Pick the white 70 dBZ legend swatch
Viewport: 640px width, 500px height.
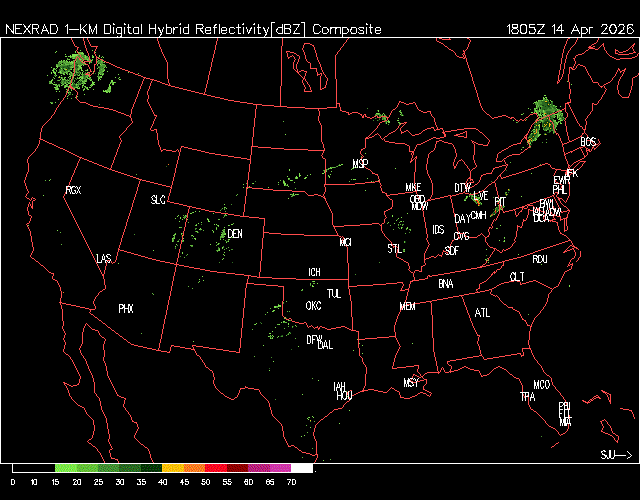301,468
